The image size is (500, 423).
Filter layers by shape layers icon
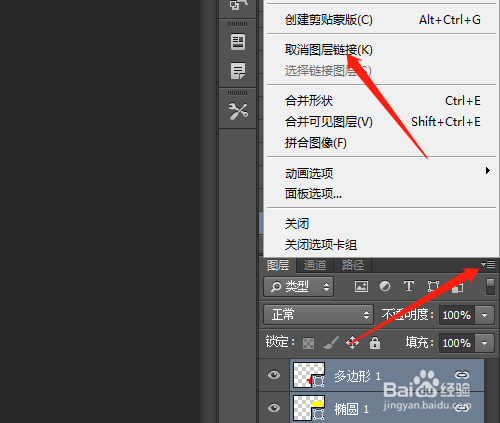pos(433,286)
